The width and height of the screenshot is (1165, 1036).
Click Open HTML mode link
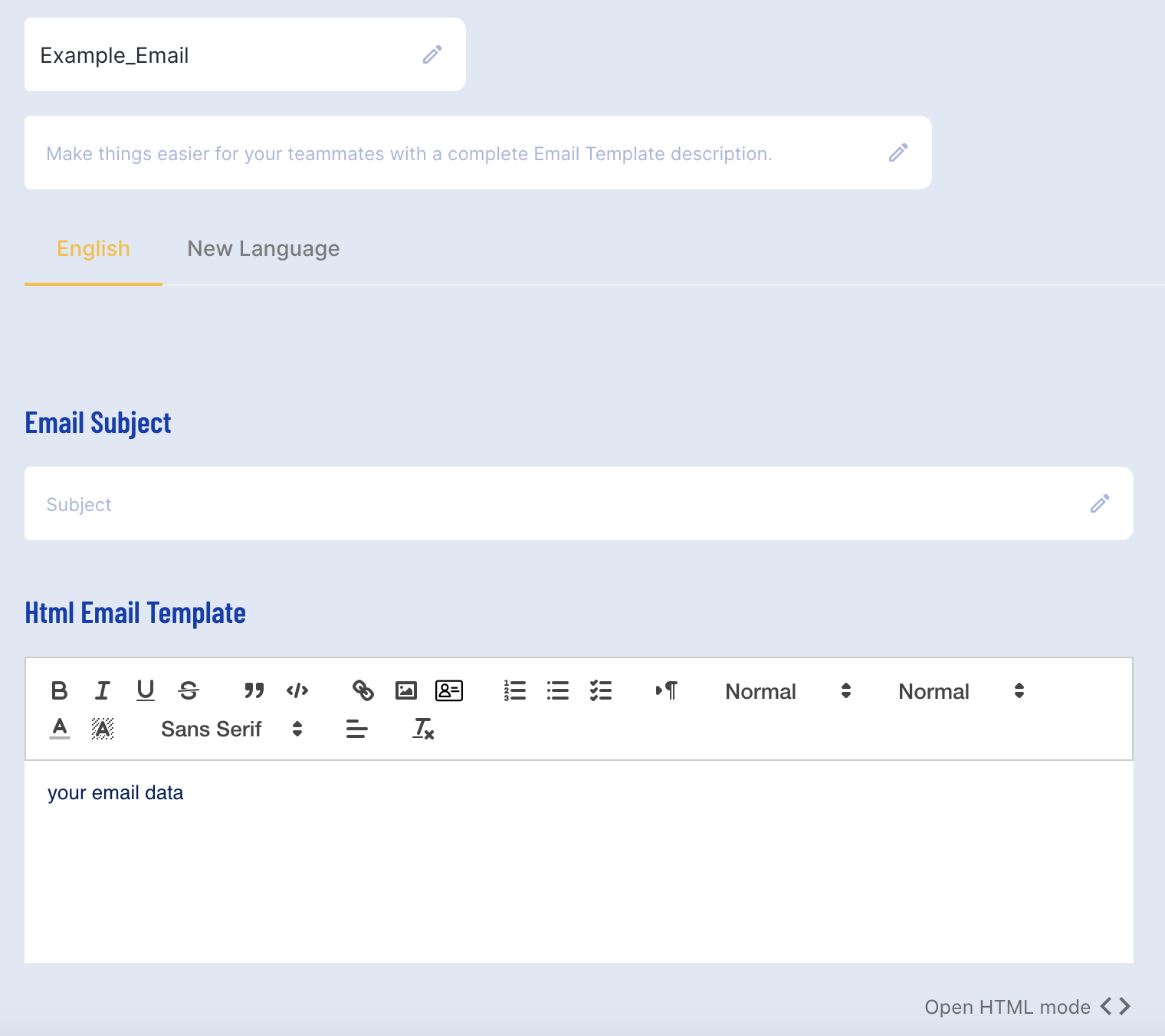click(x=1007, y=1007)
